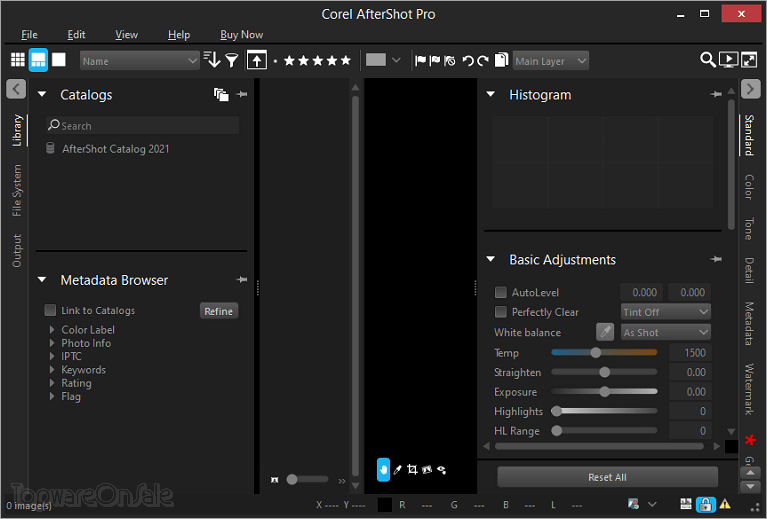Screen dimensions: 767x519
Task: Expand the Photo Info tree item
Action: tap(52, 343)
